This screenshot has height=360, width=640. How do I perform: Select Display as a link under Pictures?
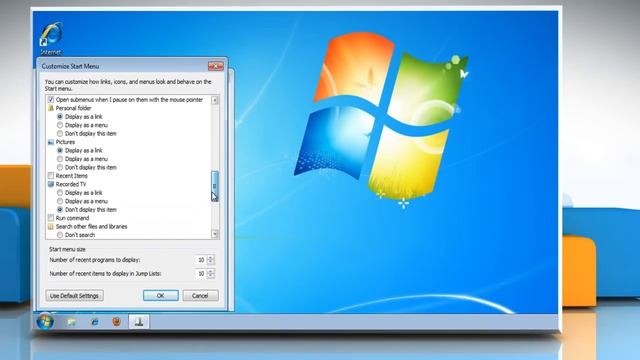coord(60,151)
